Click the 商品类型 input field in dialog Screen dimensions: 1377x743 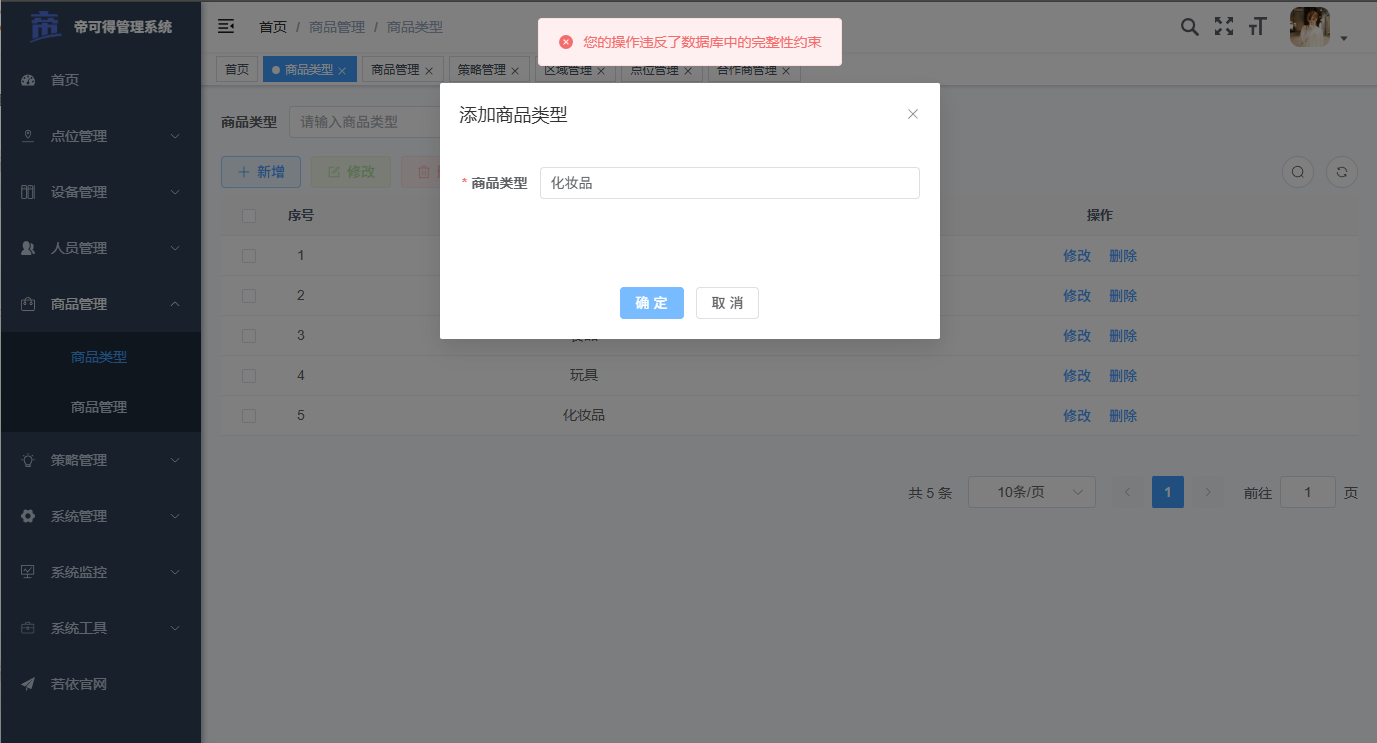click(x=729, y=182)
